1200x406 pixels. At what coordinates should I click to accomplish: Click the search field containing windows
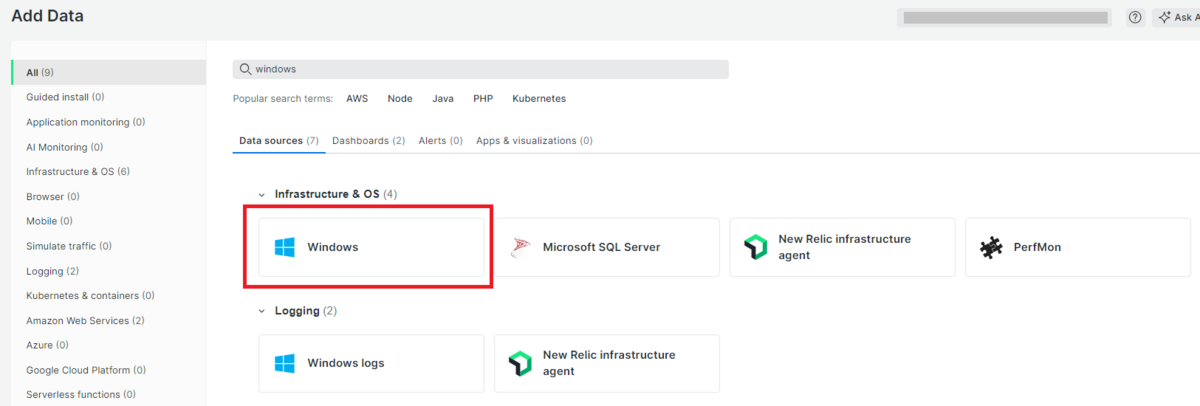[x=481, y=69]
